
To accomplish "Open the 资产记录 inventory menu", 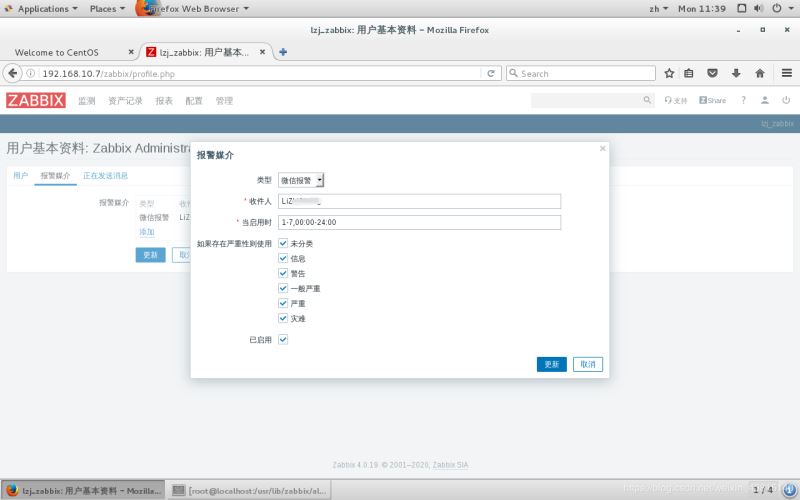I will point(126,101).
